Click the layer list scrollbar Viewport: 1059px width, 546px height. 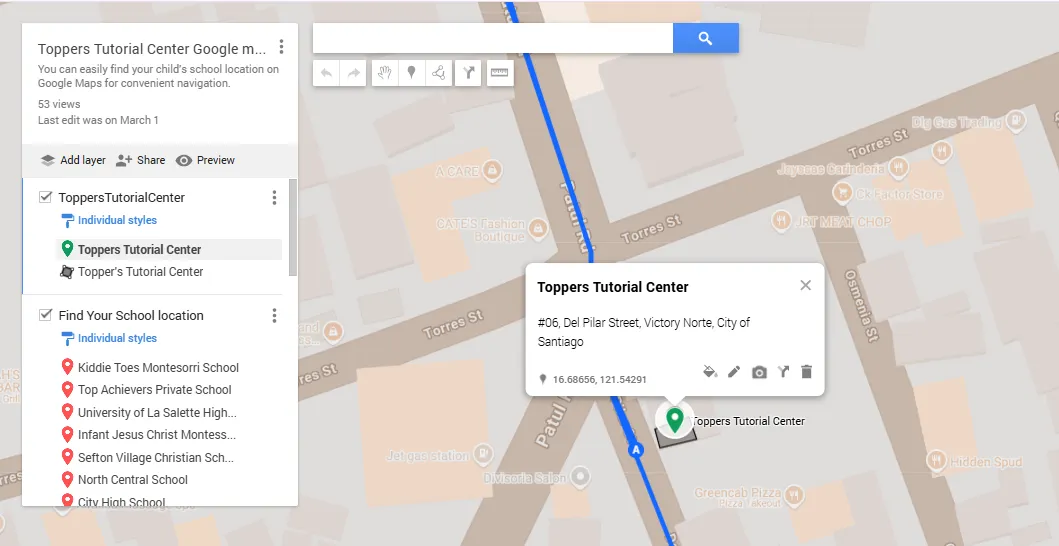(293, 228)
